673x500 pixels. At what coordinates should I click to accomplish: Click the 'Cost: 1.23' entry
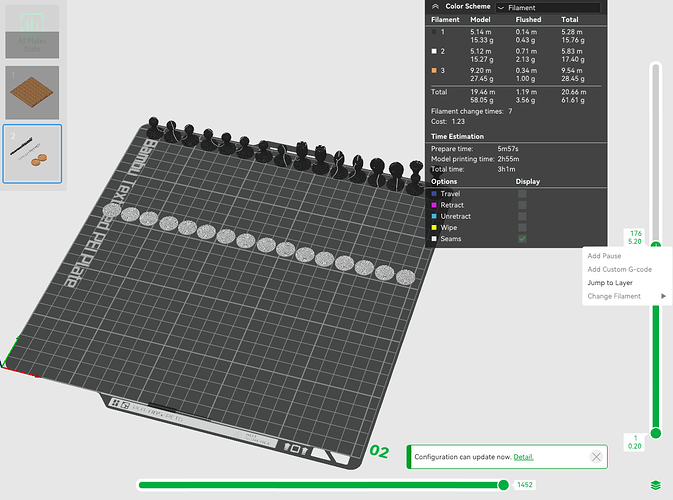(448, 121)
